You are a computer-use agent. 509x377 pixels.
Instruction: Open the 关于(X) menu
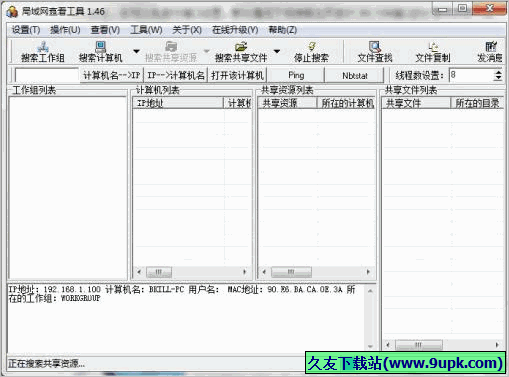tap(187, 30)
